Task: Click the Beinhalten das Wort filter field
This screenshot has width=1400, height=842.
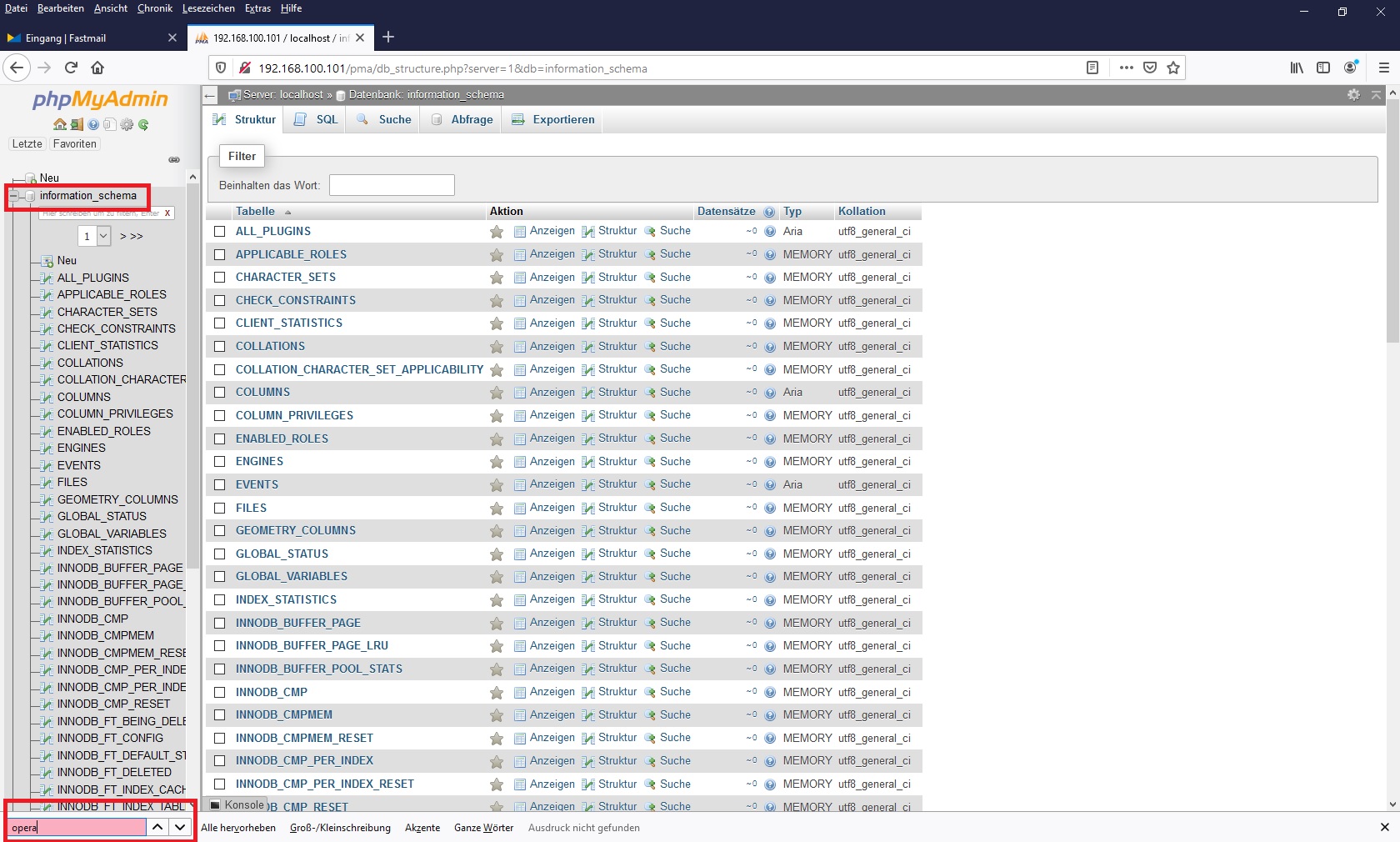Action: point(391,184)
